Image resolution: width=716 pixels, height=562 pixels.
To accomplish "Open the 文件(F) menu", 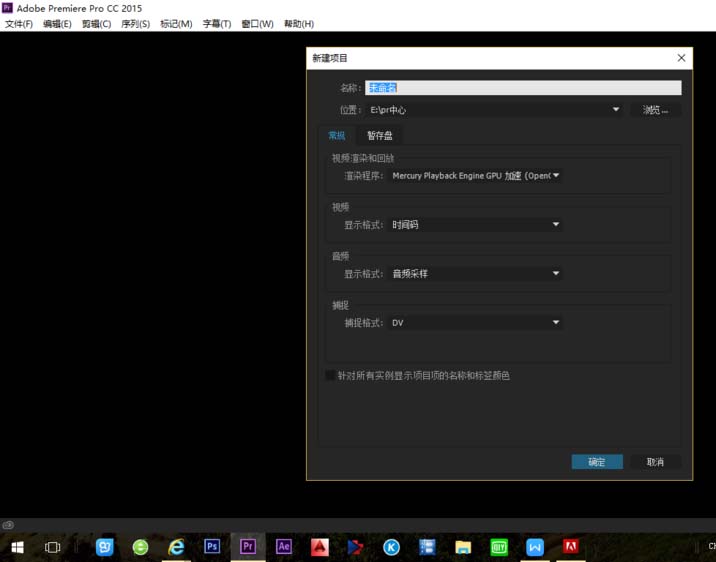I will (19, 24).
